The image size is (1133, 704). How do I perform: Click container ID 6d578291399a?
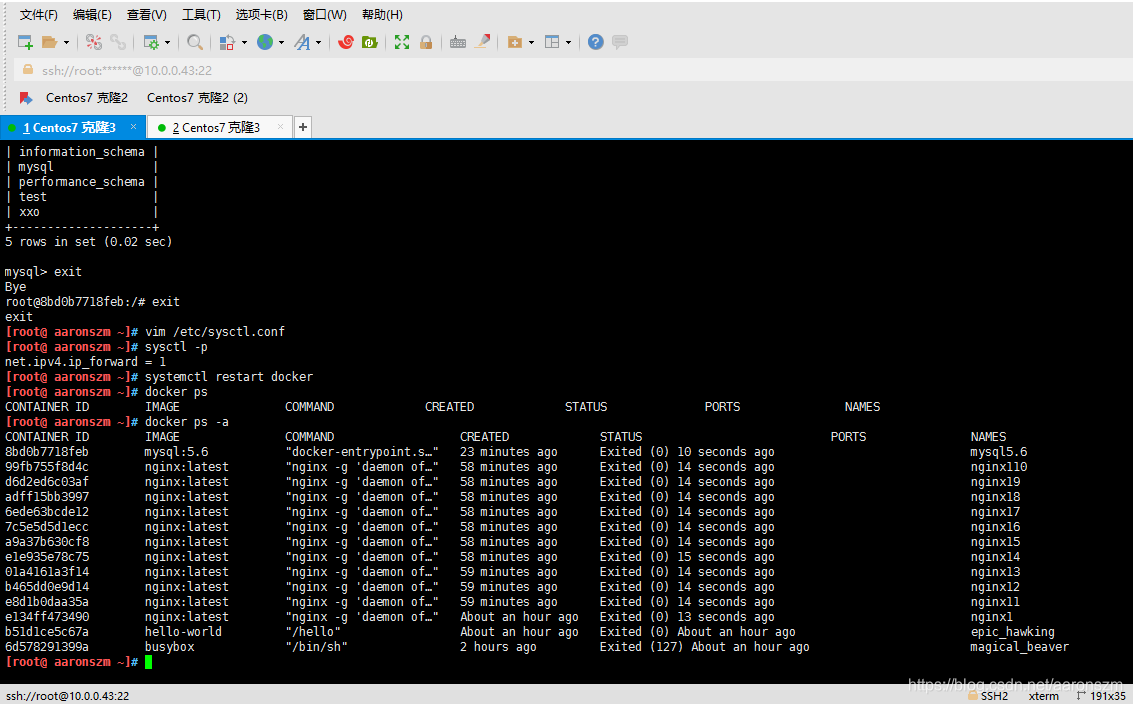[x=47, y=647]
